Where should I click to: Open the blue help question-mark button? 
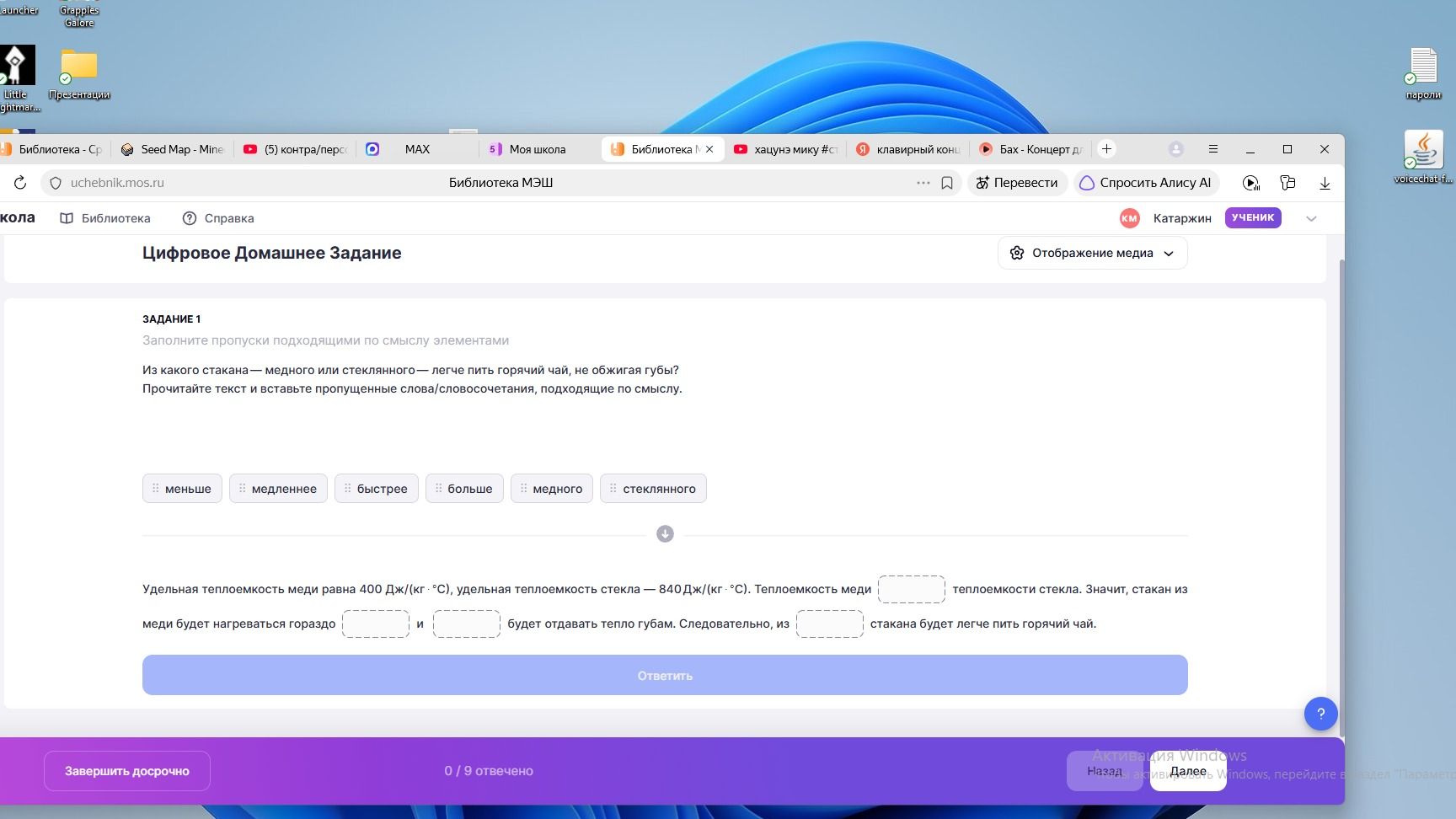pos(1320,714)
